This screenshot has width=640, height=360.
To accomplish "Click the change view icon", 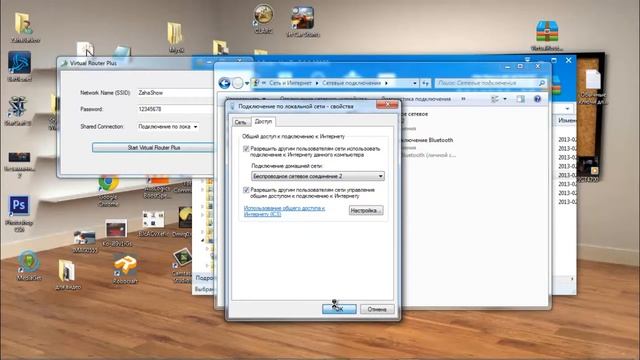I will pos(495,99).
